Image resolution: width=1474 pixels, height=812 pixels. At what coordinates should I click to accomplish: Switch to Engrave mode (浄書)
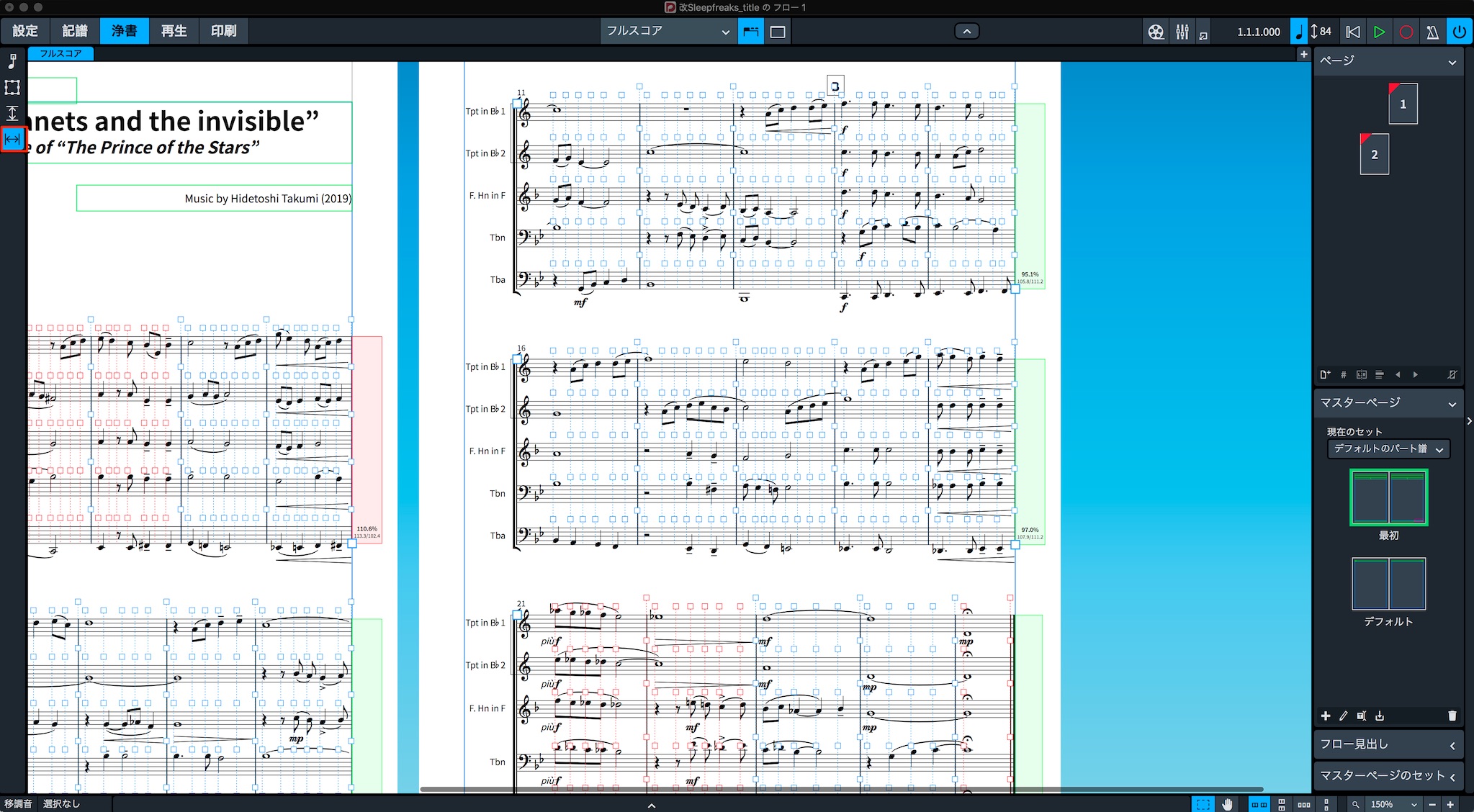pyautogui.click(x=124, y=31)
